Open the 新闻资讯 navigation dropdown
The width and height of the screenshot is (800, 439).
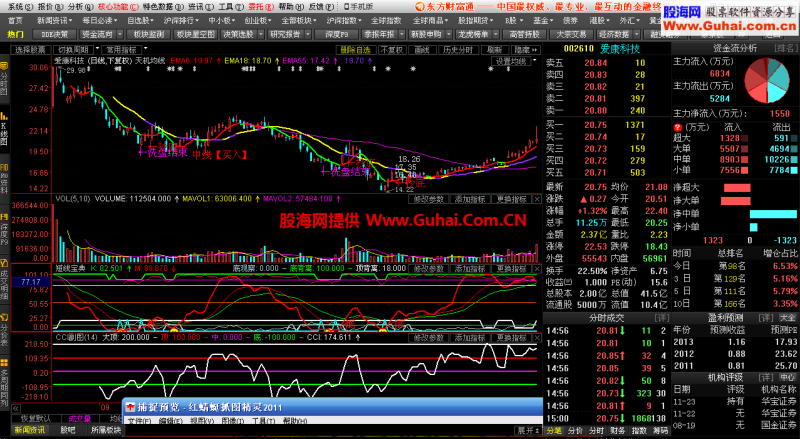tap(50, 19)
